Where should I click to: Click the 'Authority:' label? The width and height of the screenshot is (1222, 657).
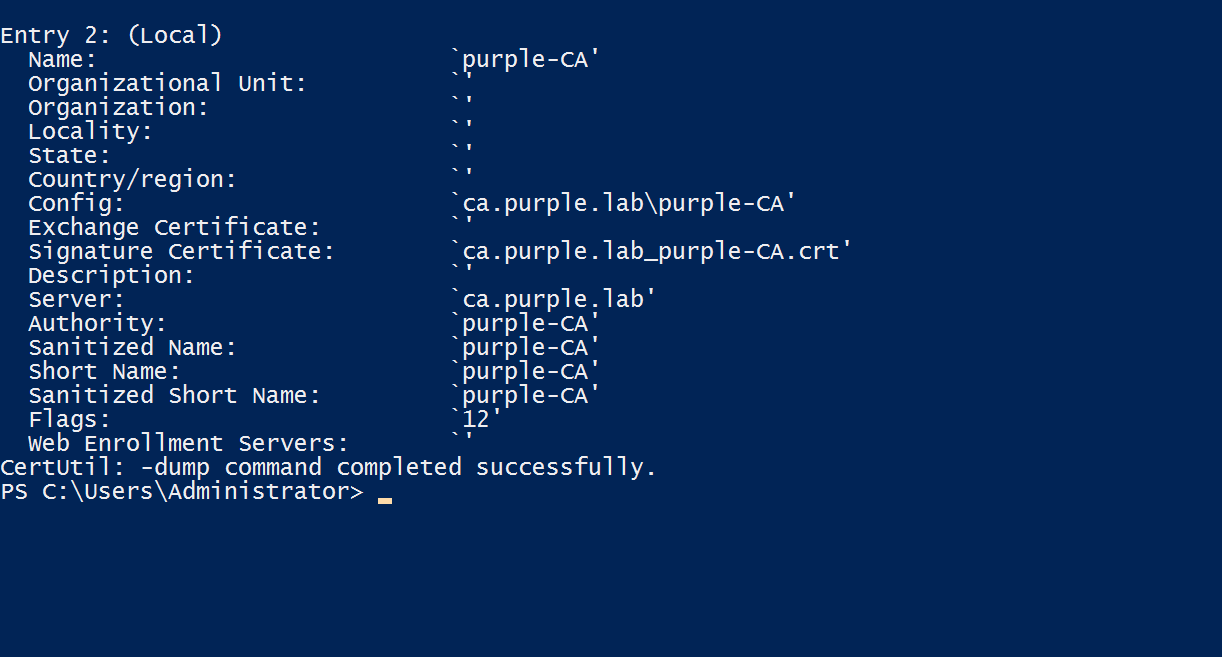coord(97,324)
